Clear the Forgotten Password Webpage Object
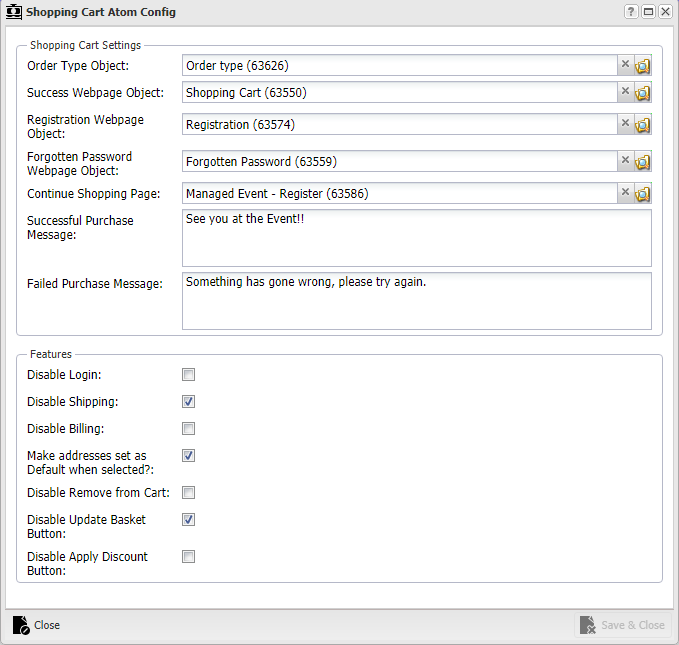This screenshot has height=645, width=679. (625, 161)
